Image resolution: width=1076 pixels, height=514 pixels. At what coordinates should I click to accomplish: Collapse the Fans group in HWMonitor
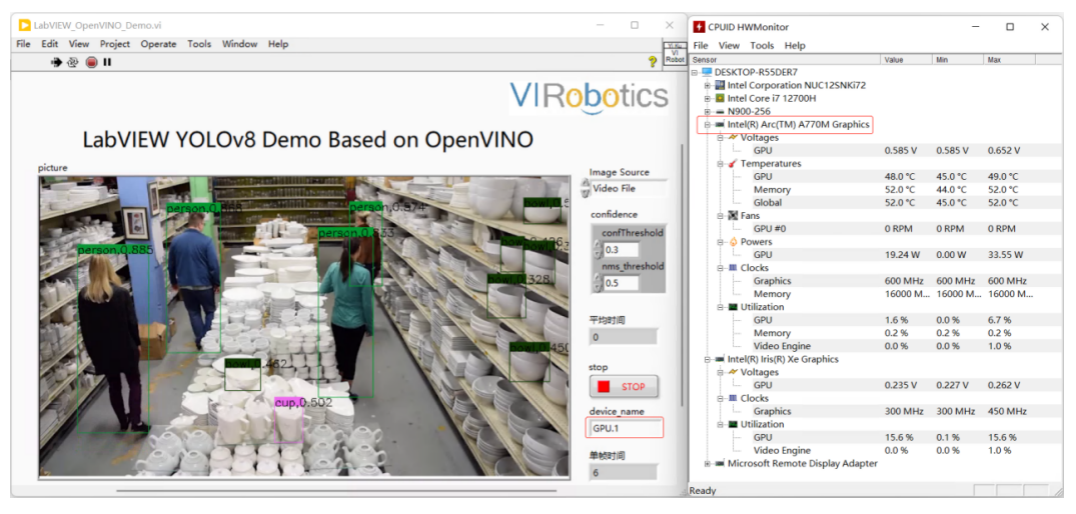[721, 215]
